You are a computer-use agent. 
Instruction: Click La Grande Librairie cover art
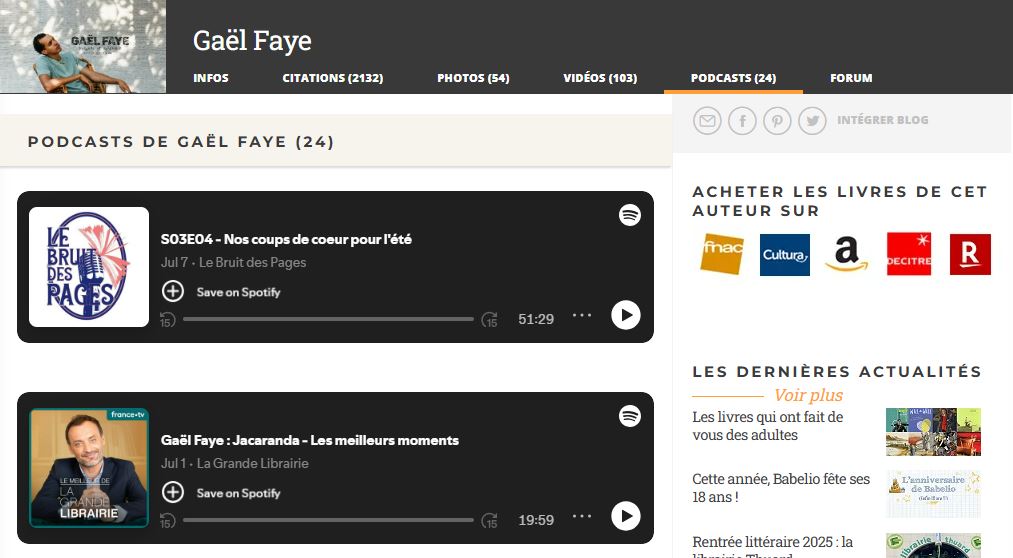coord(89,468)
